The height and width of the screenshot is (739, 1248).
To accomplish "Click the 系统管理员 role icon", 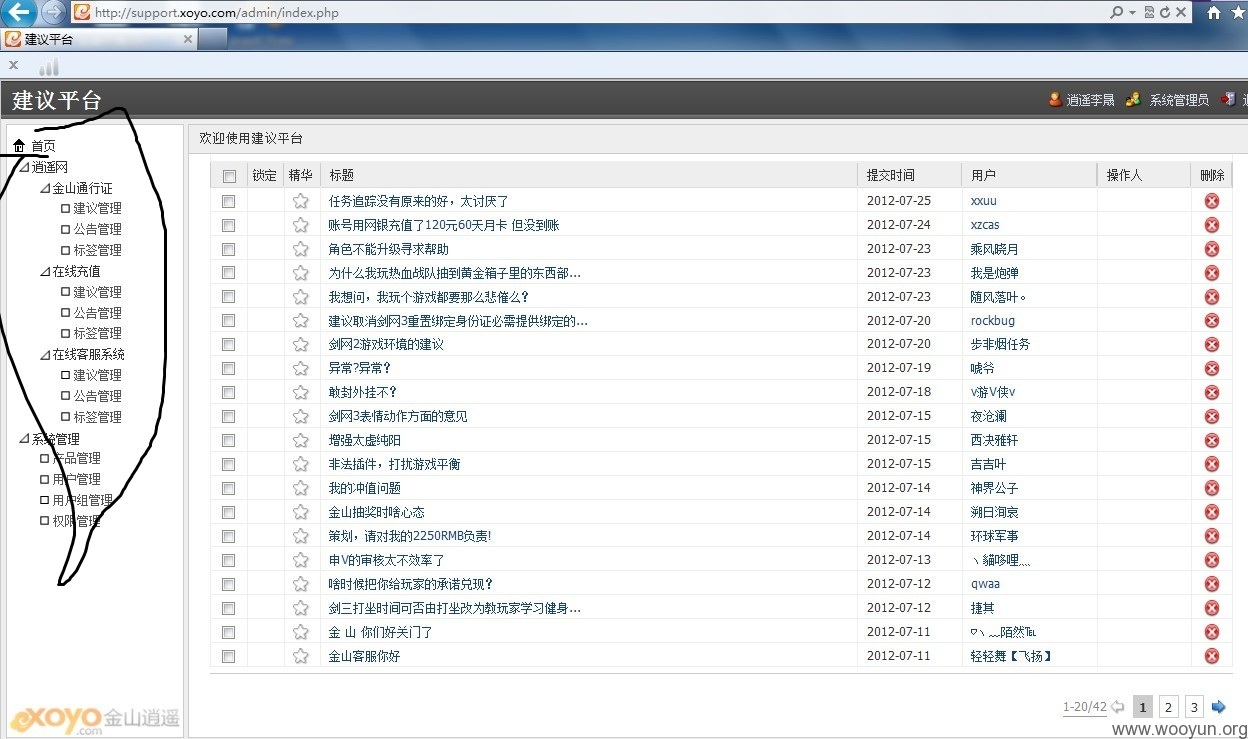I will click(x=1133, y=99).
